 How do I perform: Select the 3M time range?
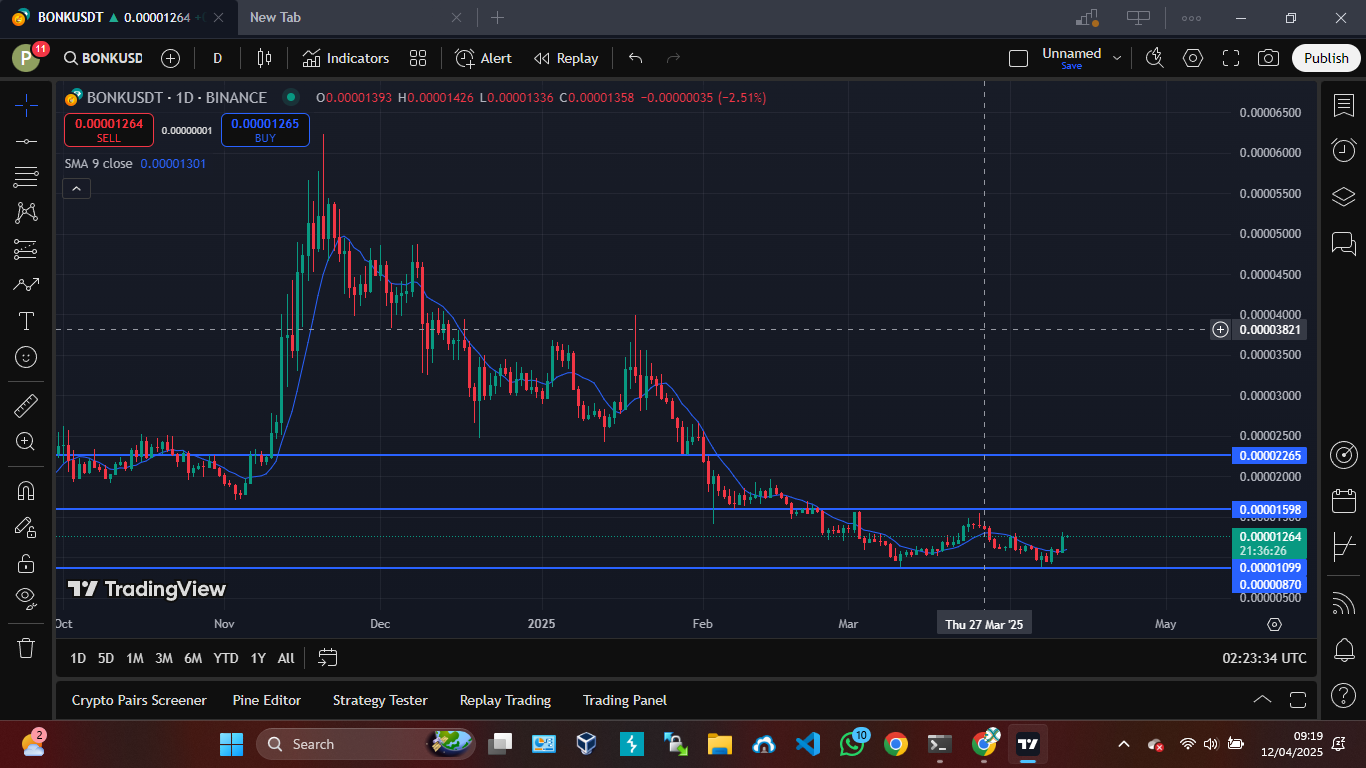coord(164,658)
